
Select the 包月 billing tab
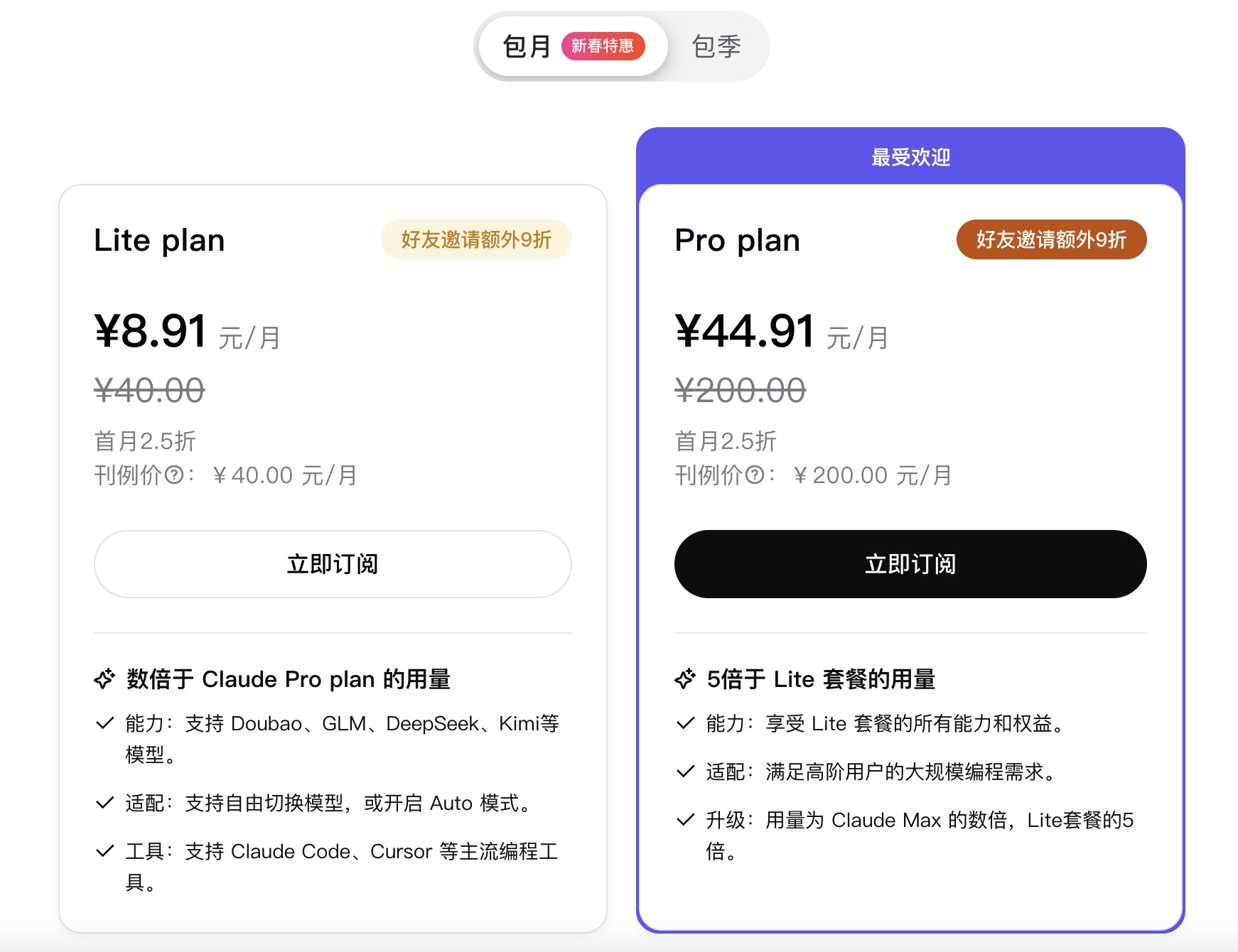(526, 45)
